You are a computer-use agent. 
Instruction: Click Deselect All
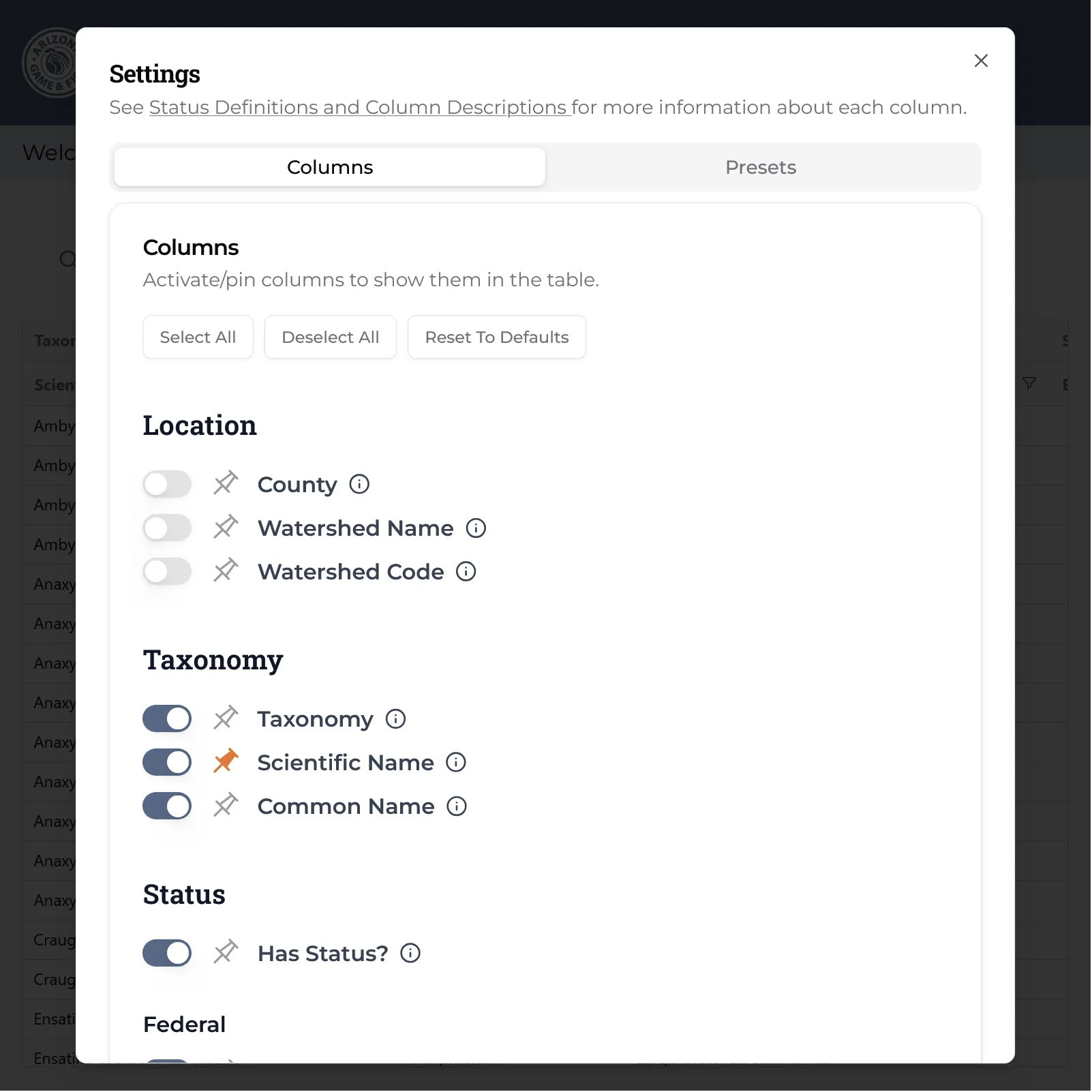330,337
